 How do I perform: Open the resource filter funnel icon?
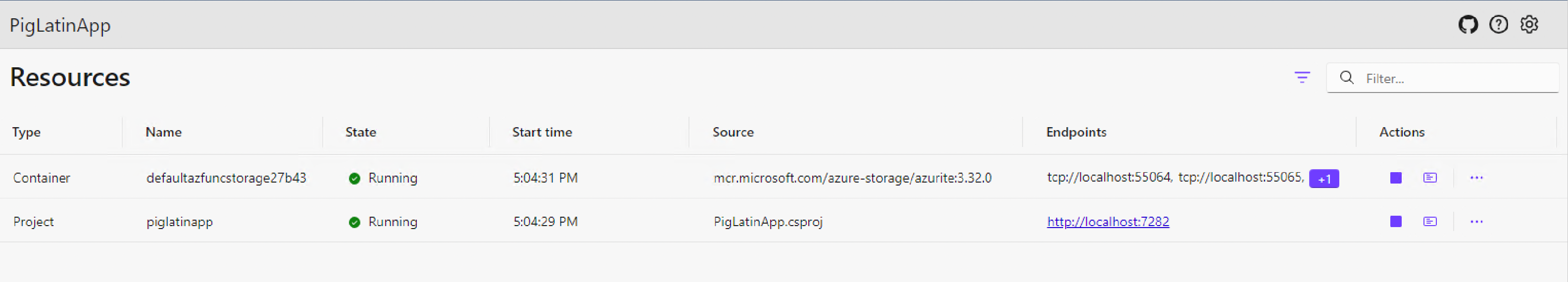[x=1302, y=77]
